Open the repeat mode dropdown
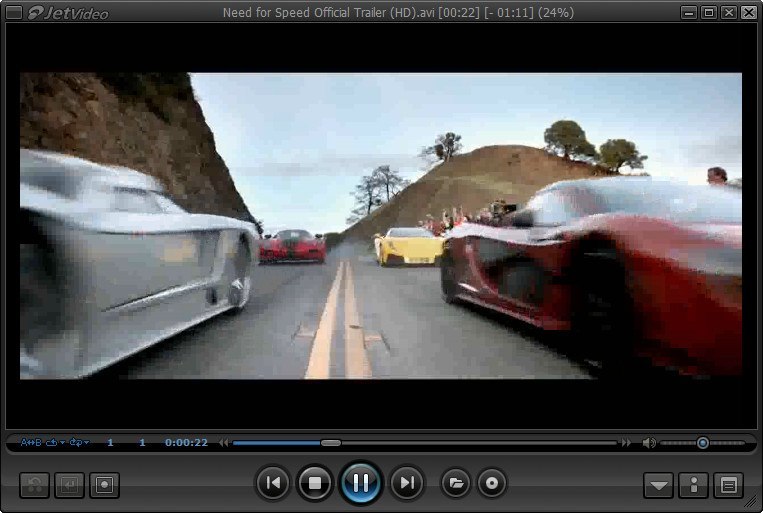This screenshot has height=513, width=763. coord(55,442)
